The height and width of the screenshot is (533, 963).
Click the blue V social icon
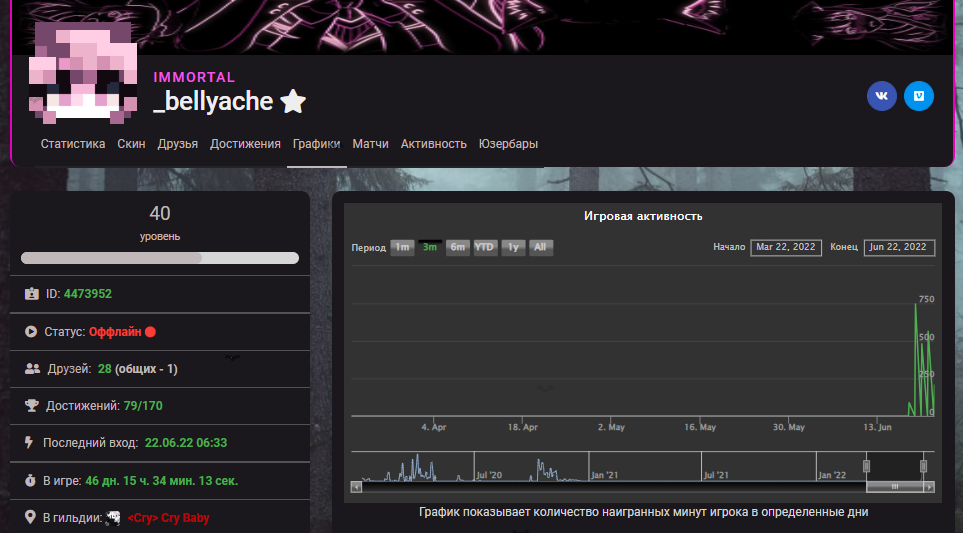pos(919,96)
